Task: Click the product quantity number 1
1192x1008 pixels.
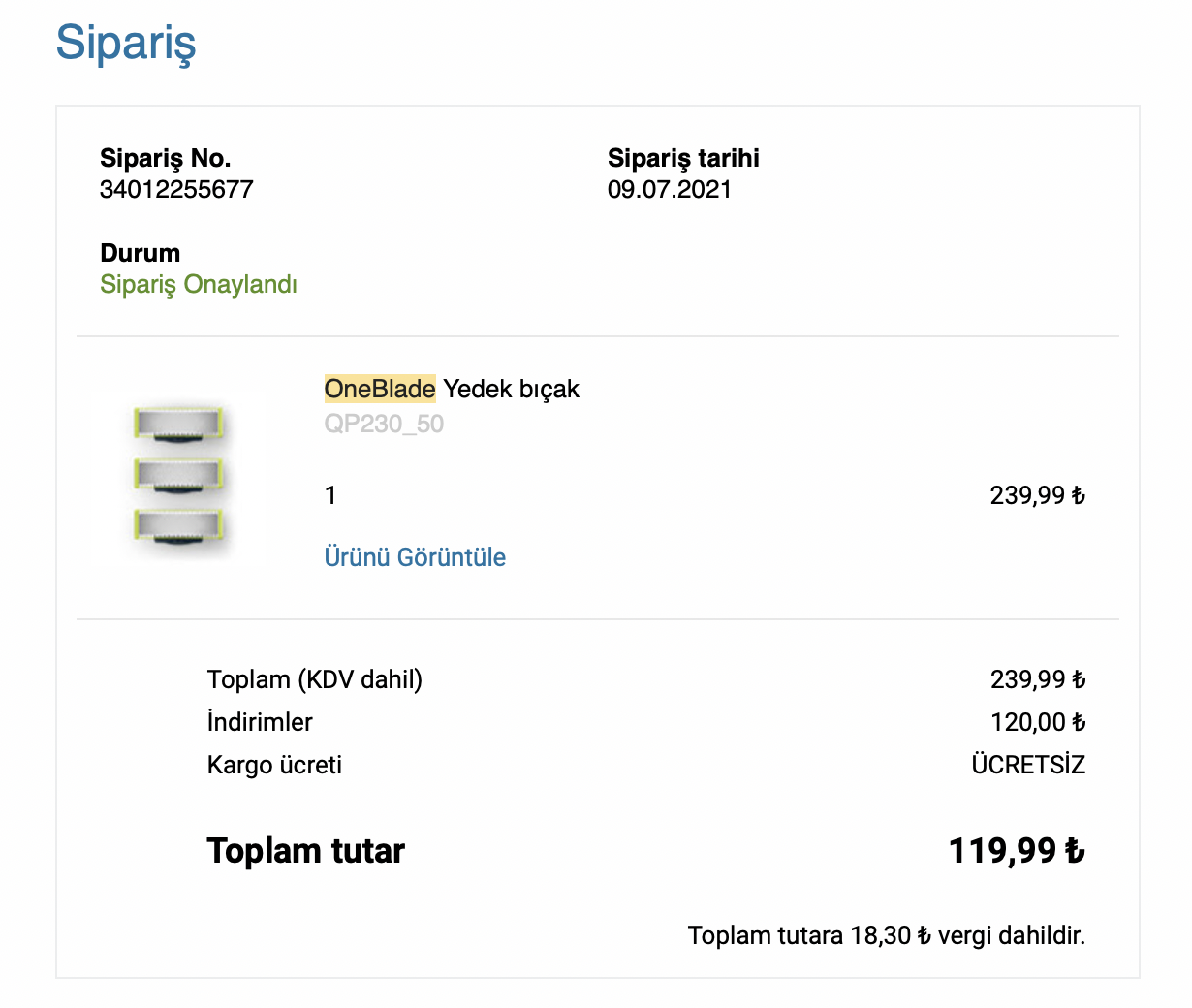Action: [x=330, y=495]
